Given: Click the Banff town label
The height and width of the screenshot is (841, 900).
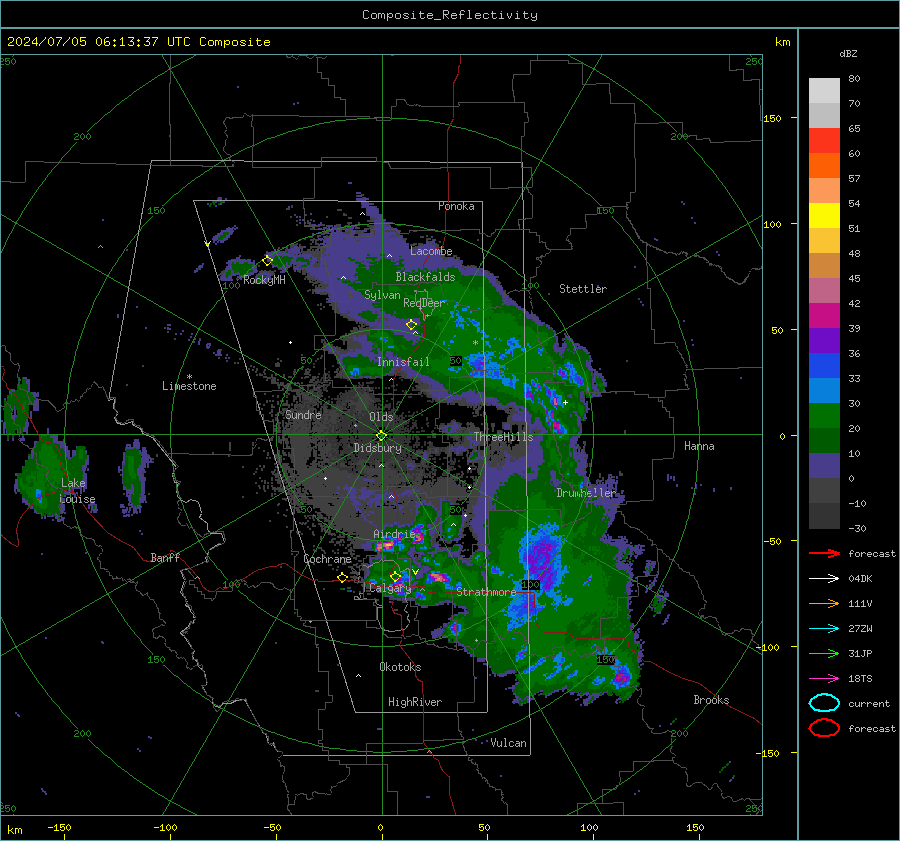Looking at the screenshot, I should coord(165,557).
